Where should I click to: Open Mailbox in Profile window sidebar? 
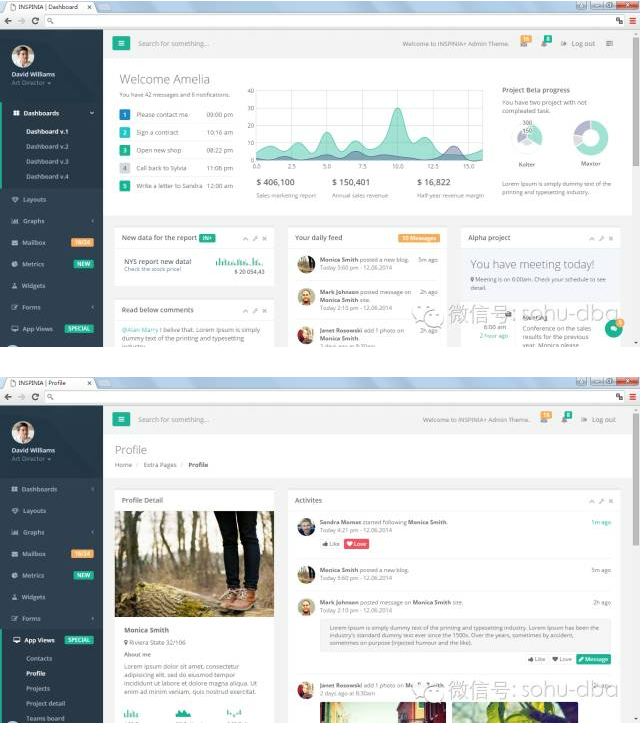51,554
